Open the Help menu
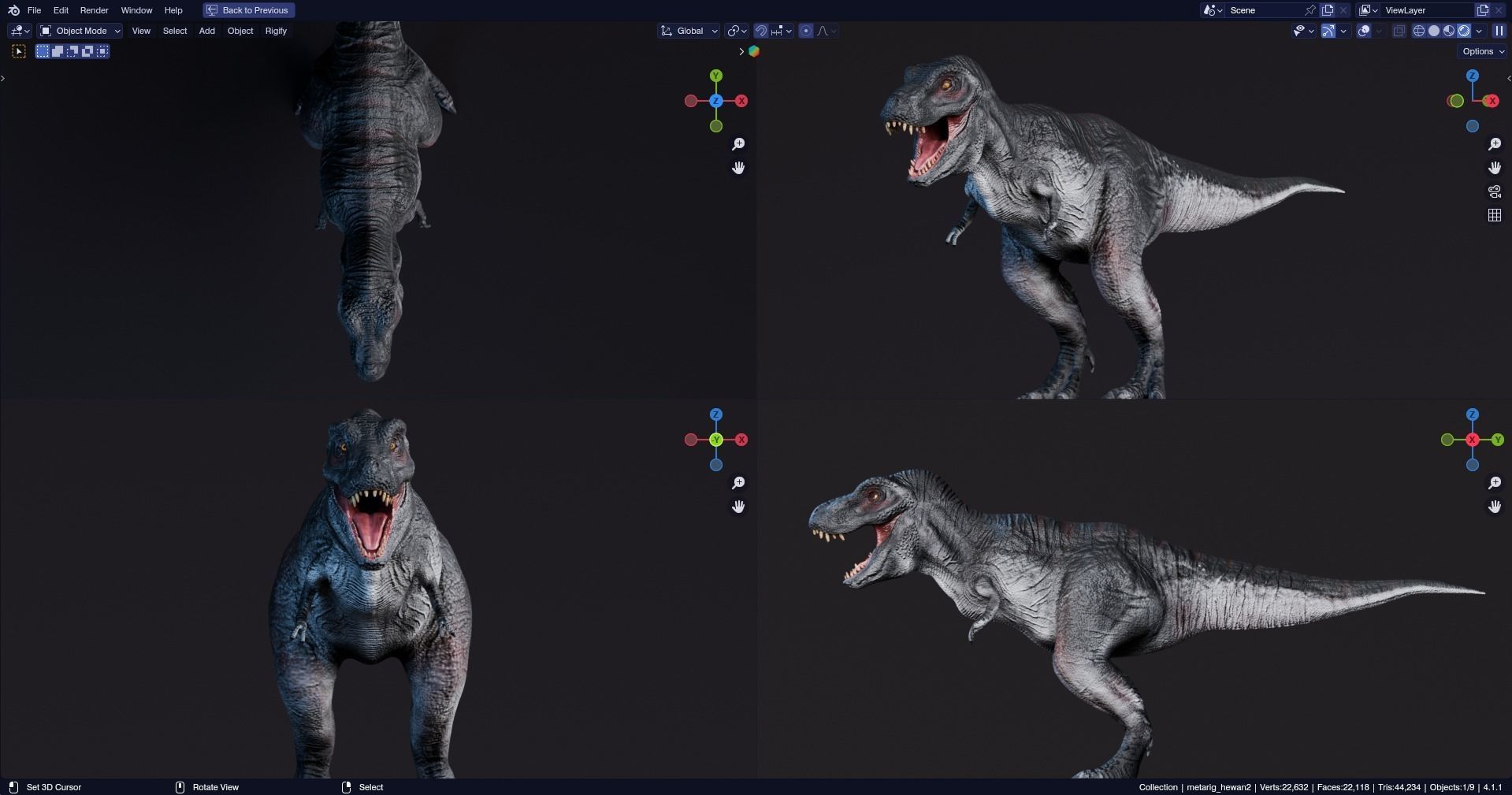Screen dimensions: 1512x795 (173, 10)
